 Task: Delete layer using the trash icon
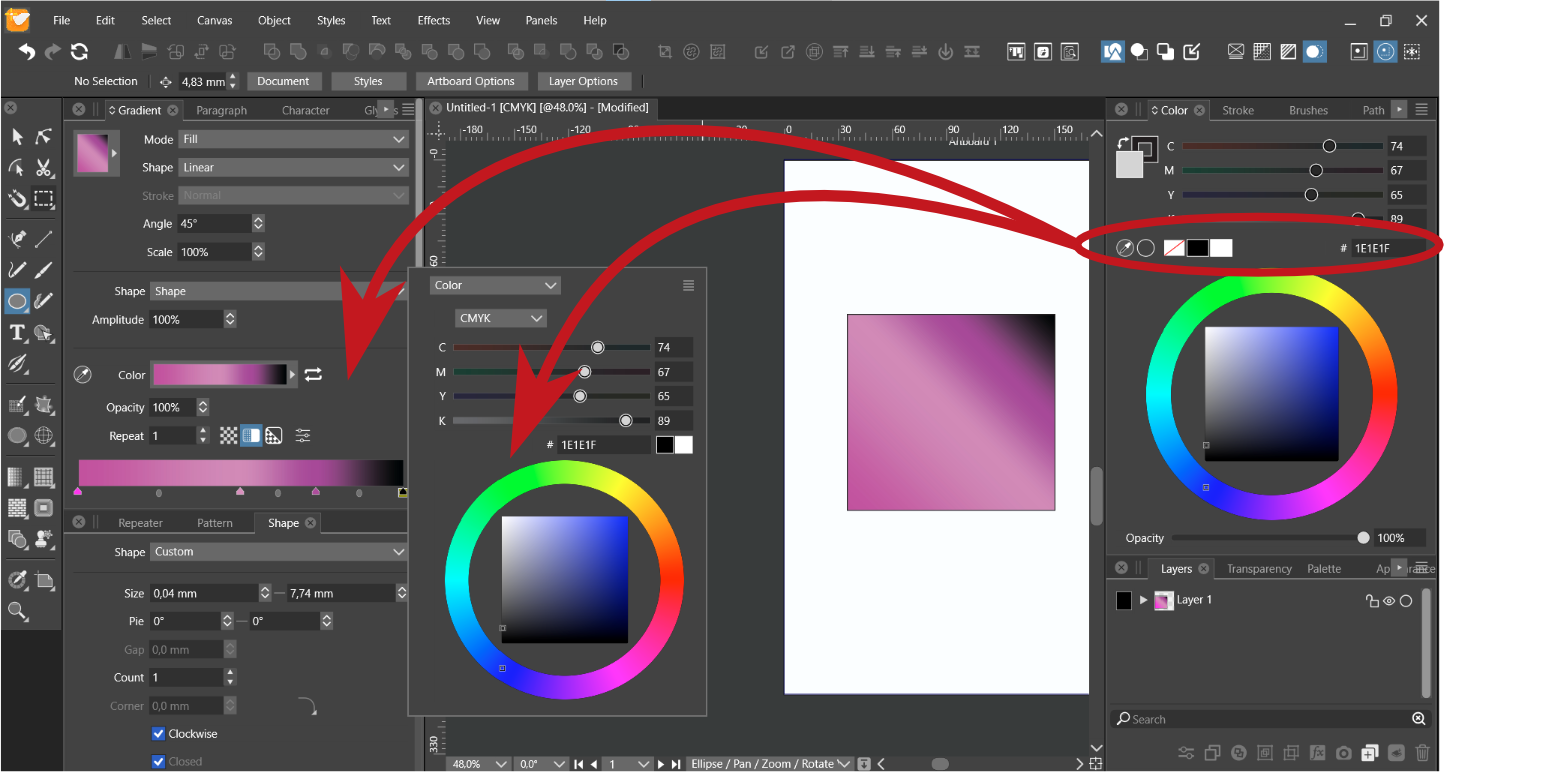coord(1422,753)
